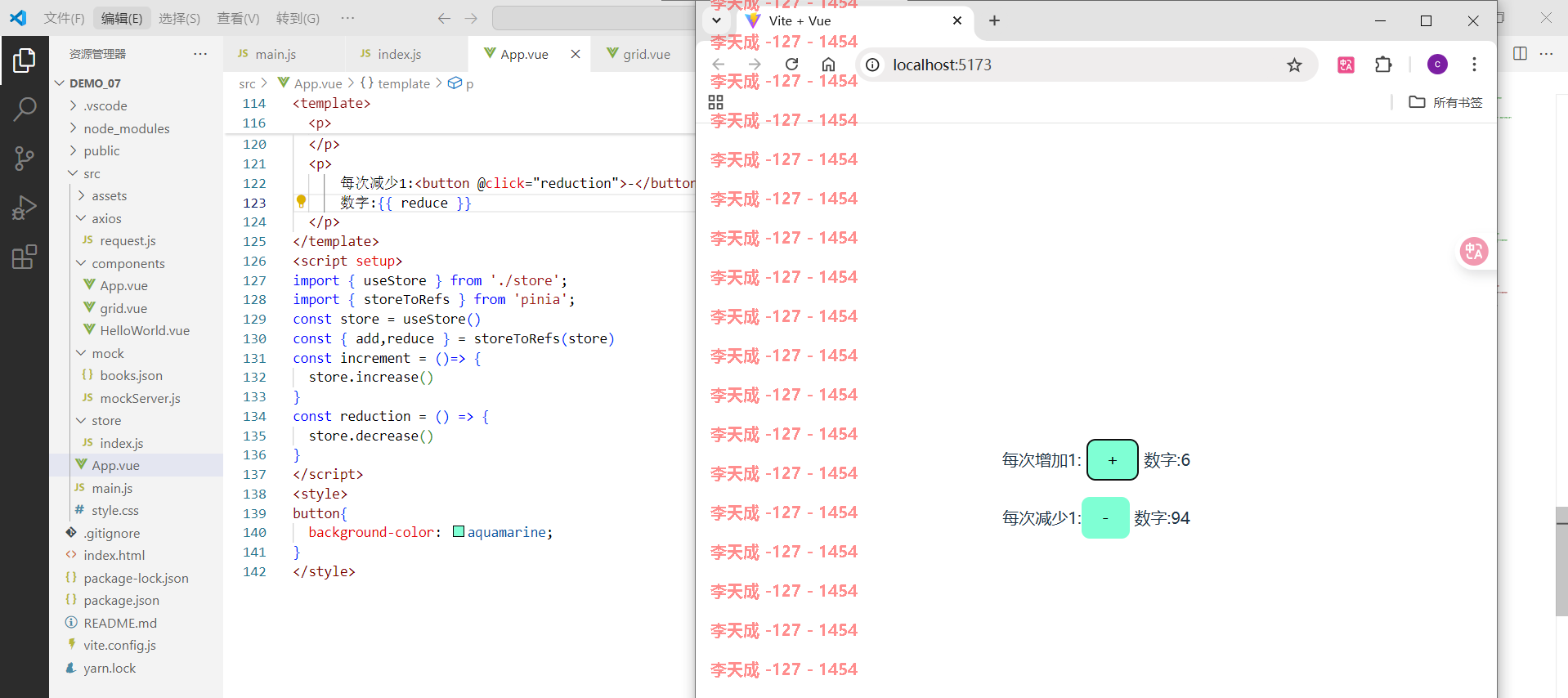Open the Search view in activity bar

25,109
